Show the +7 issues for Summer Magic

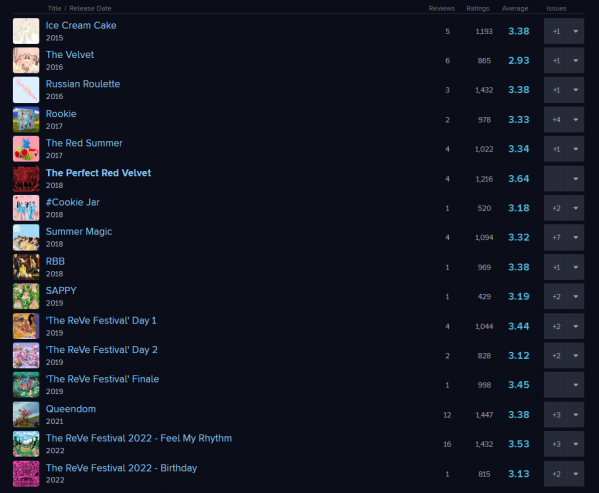(x=556, y=238)
